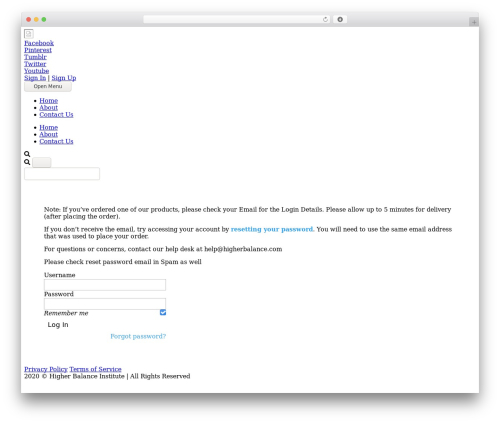Focus the Password input field
Viewport: 500px width, 423px height.
click(105, 304)
